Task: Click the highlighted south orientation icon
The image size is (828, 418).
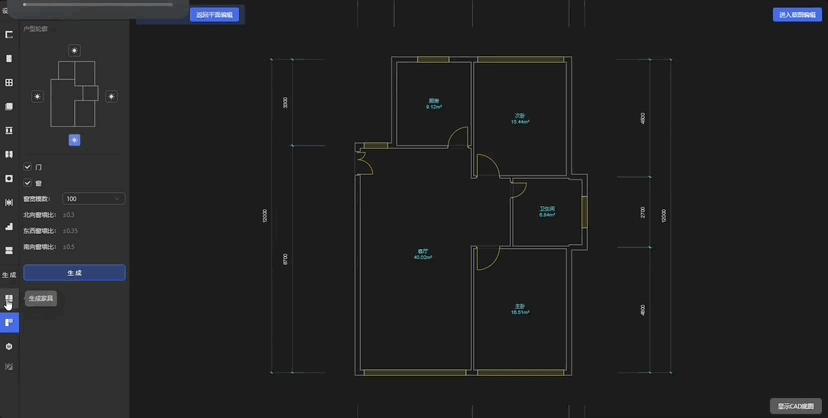Action: pyautogui.click(x=74, y=140)
